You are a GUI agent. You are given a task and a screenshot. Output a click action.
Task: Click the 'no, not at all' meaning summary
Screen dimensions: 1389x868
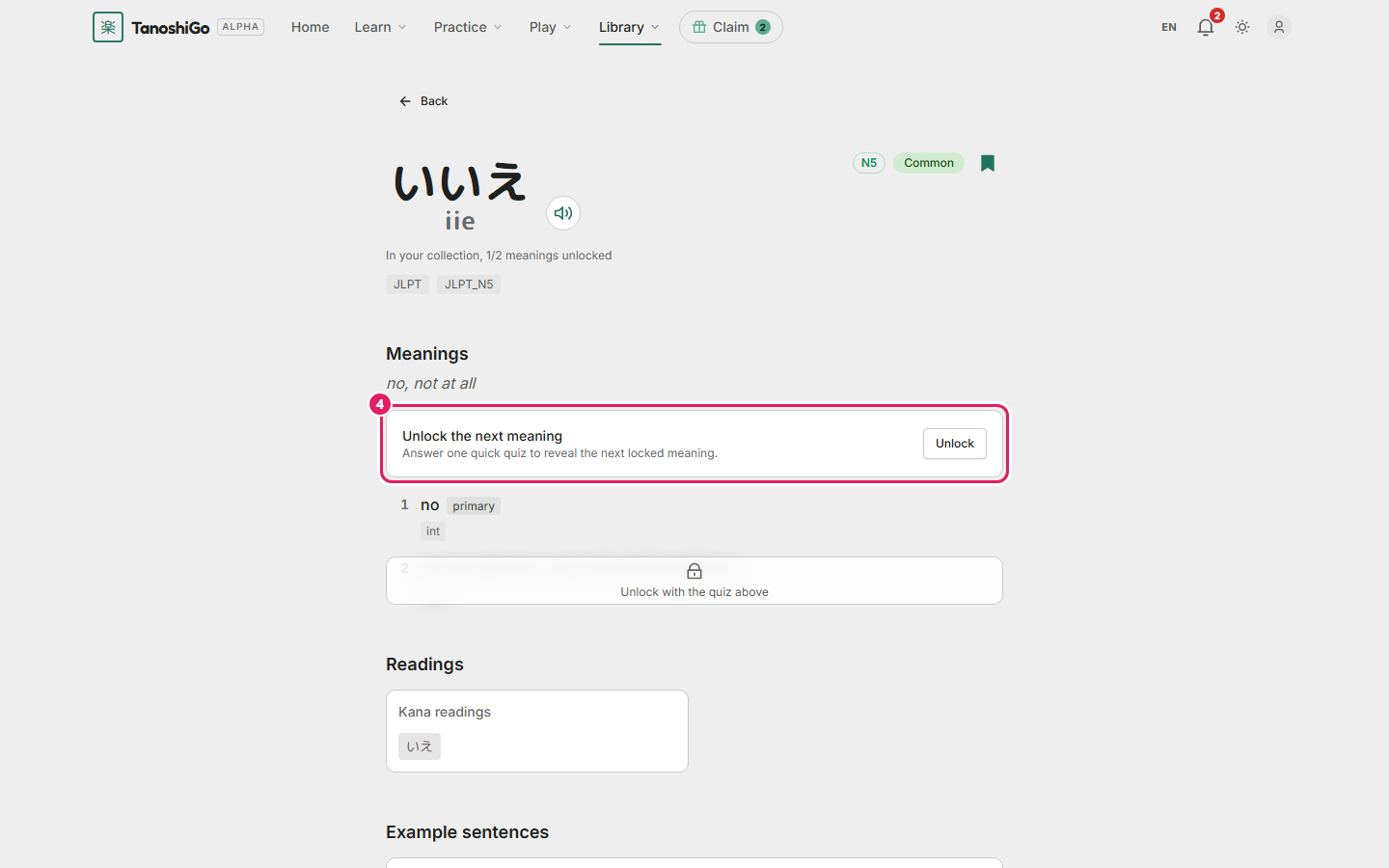pos(431,384)
